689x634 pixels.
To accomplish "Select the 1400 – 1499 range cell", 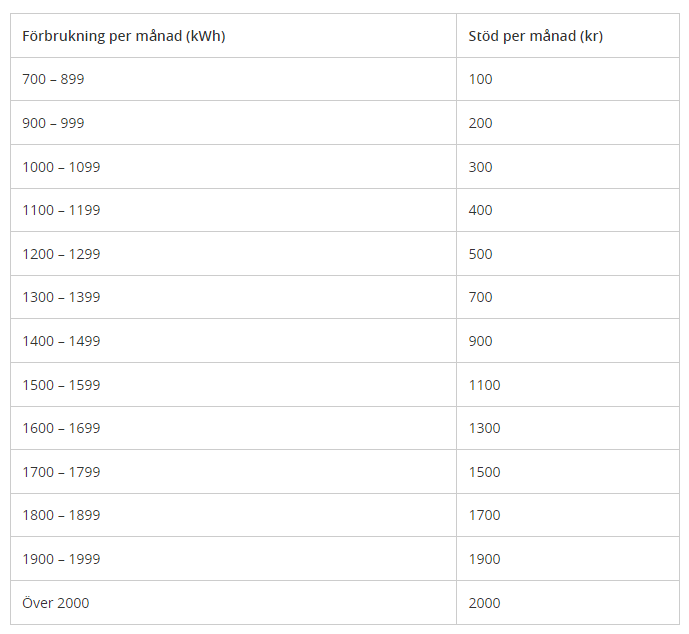I will click(62, 341).
